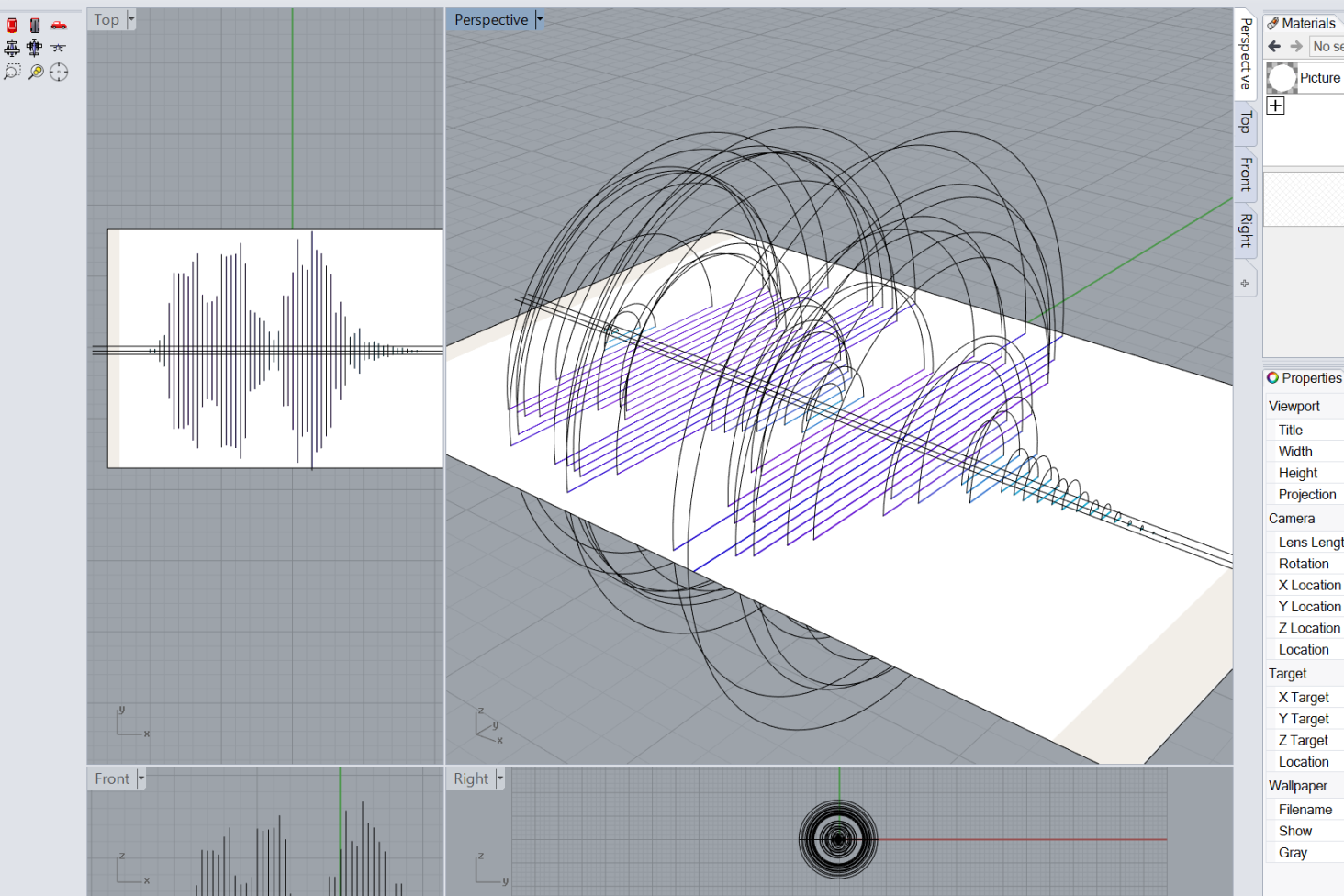Click the Target section header
The image size is (1344, 896).
click(x=1304, y=674)
